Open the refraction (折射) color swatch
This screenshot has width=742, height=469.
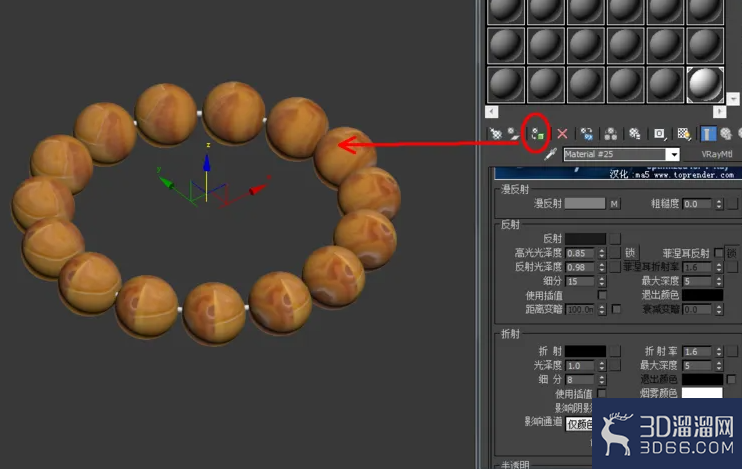tap(585, 351)
